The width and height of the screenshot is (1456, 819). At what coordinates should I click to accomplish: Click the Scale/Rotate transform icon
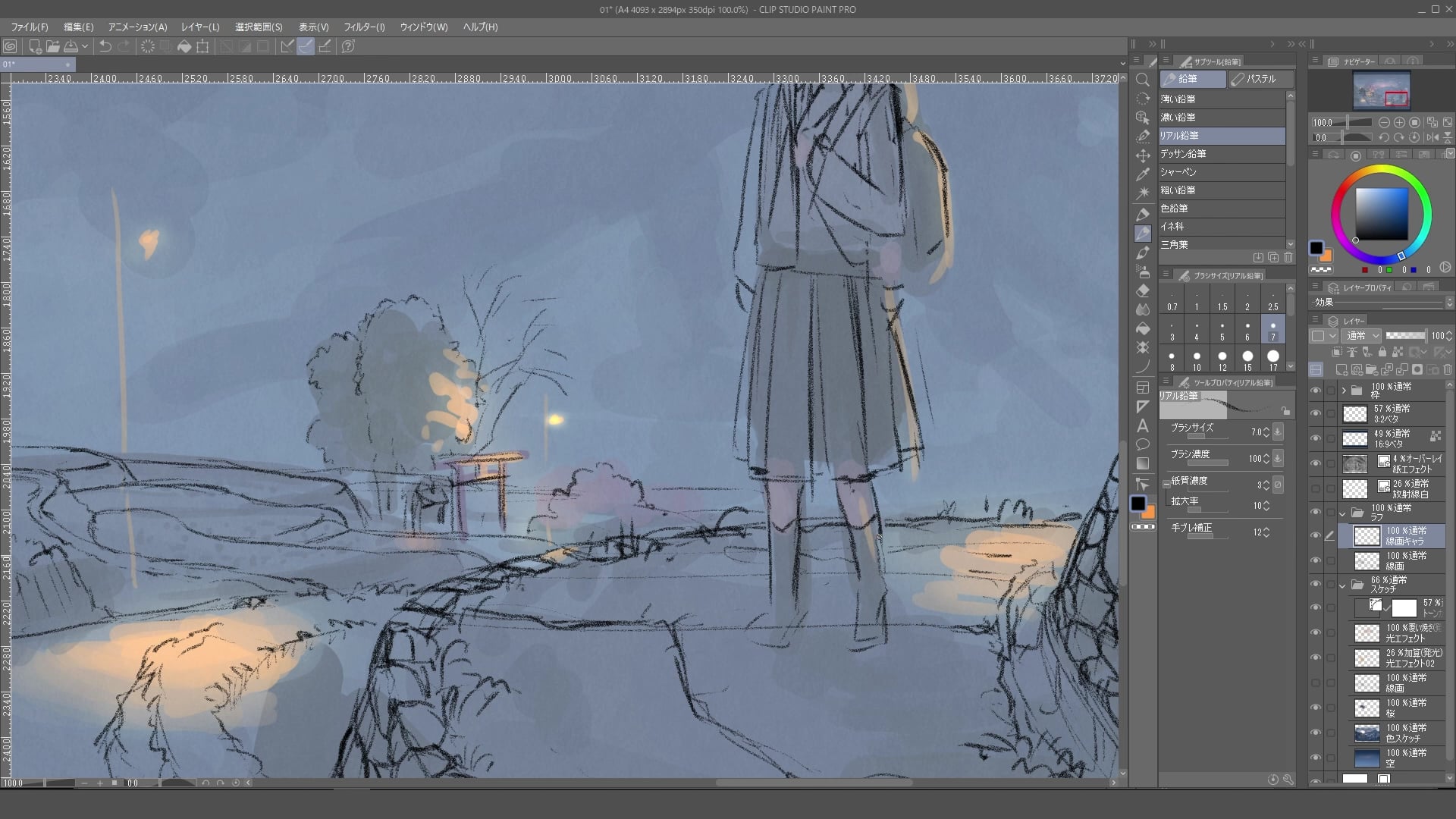pos(202,46)
